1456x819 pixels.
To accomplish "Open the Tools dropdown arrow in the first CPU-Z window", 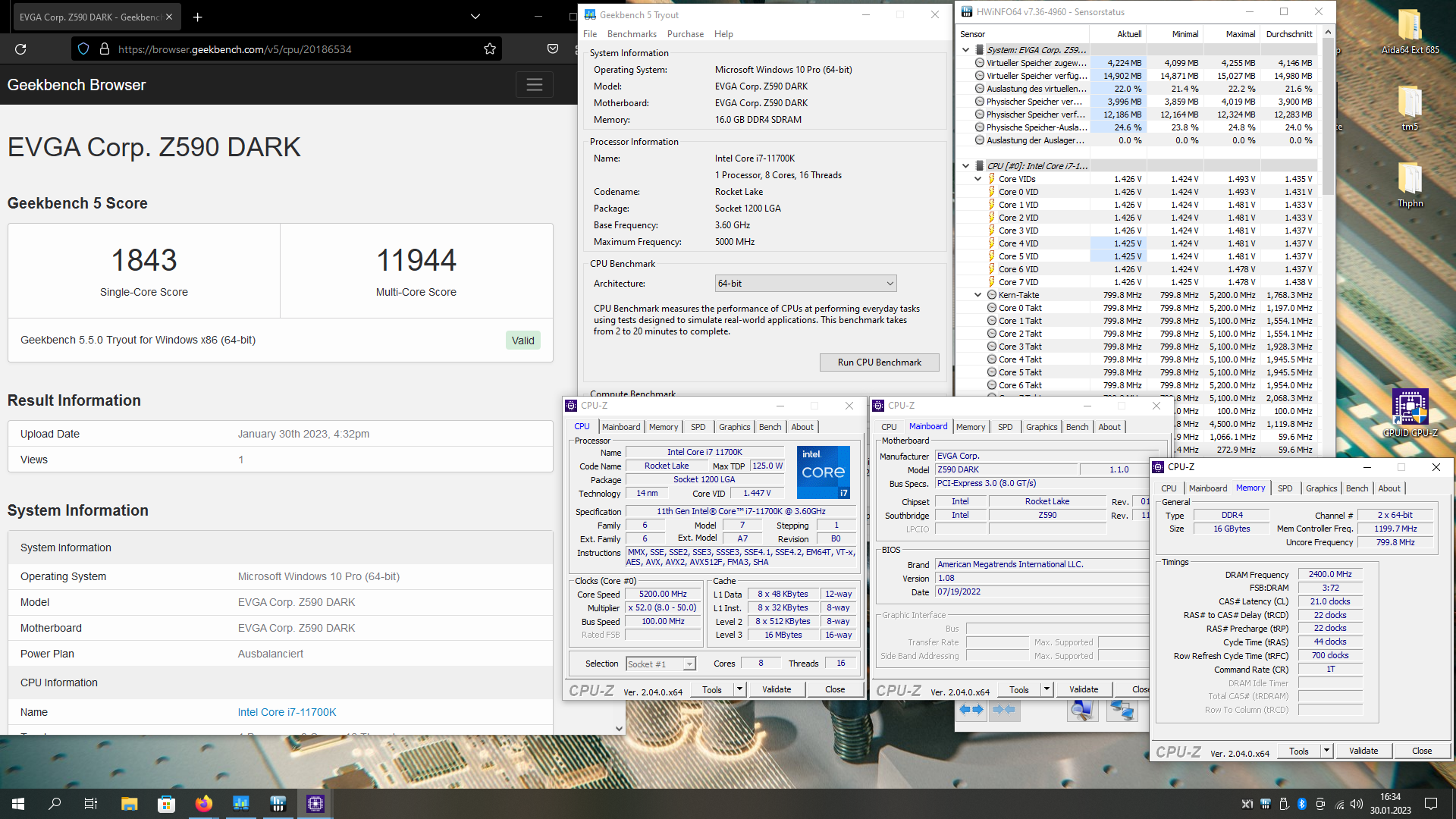I will point(739,689).
